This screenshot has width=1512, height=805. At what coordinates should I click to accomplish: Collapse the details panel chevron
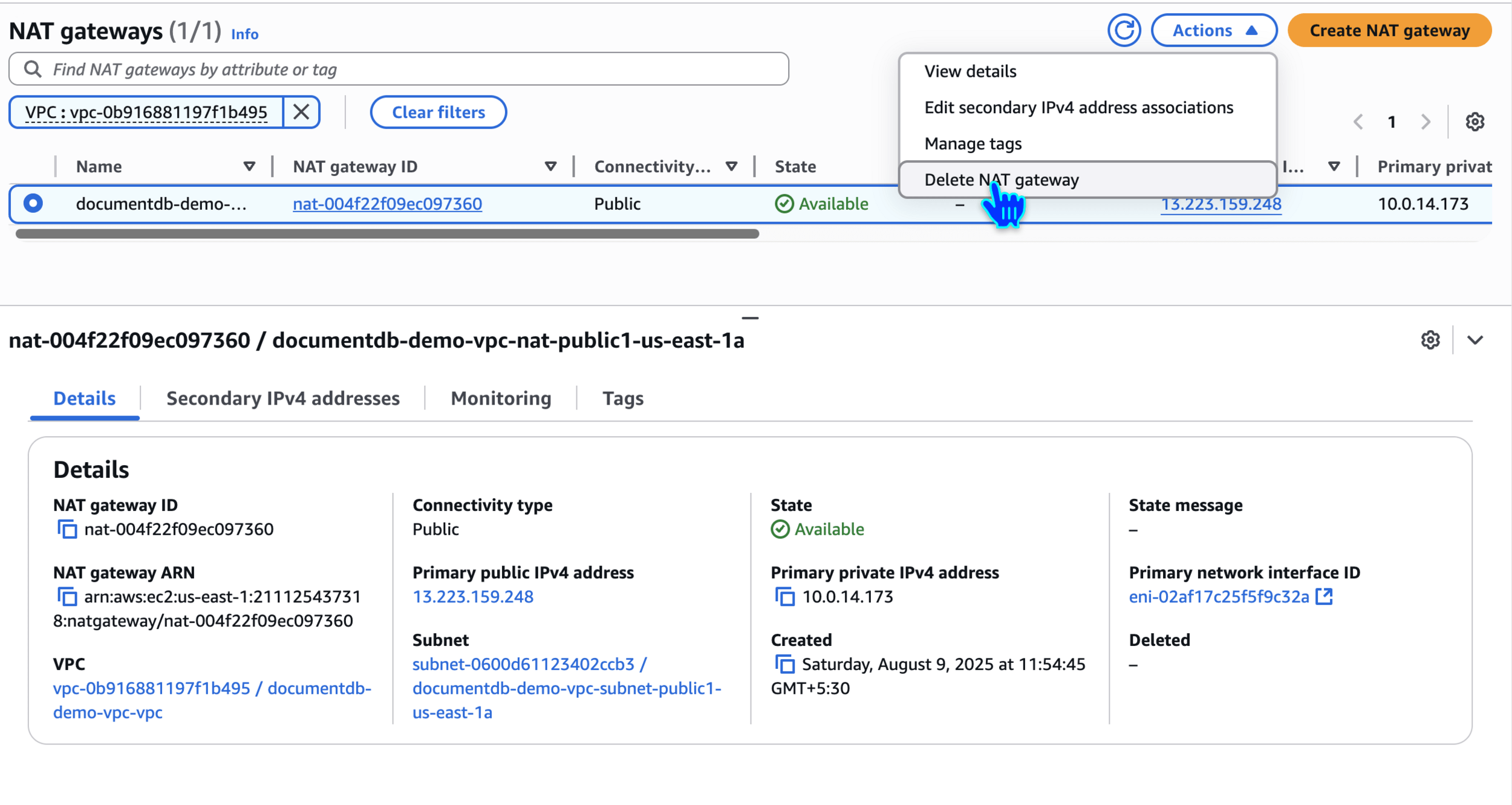[1475, 340]
